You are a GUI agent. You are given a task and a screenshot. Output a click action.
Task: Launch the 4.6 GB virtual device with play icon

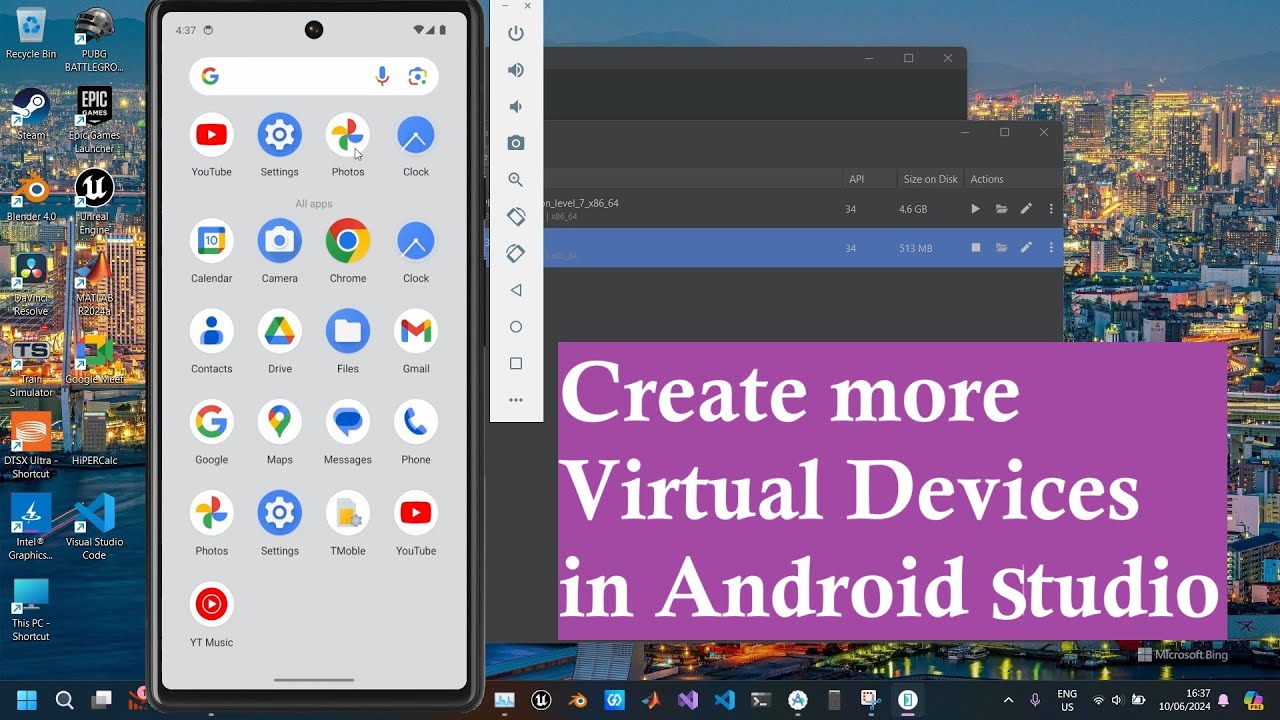tap(975, 209)
